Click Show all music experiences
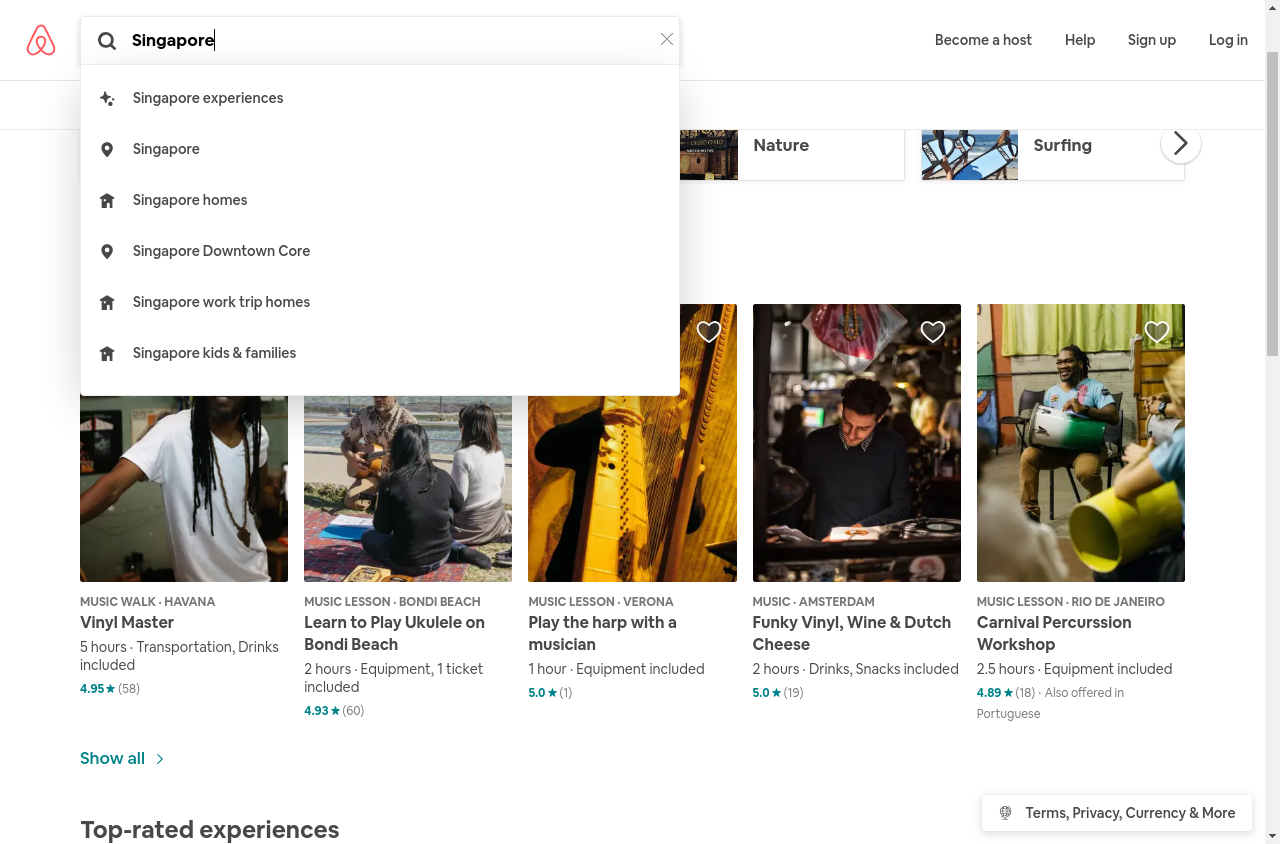The height and width of the screenshot is (844, 1280). coord(121,758)
